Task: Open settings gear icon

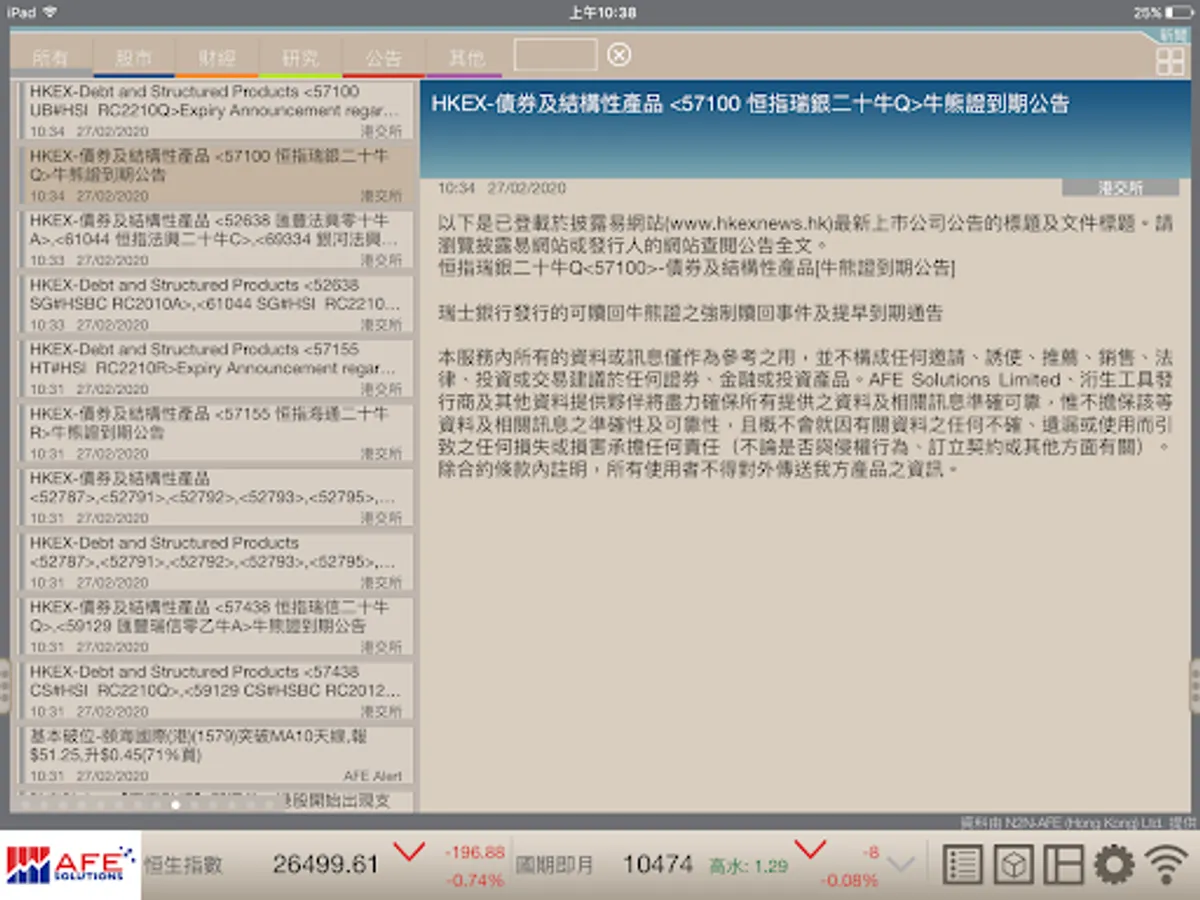Action: tap(1114, 865)
